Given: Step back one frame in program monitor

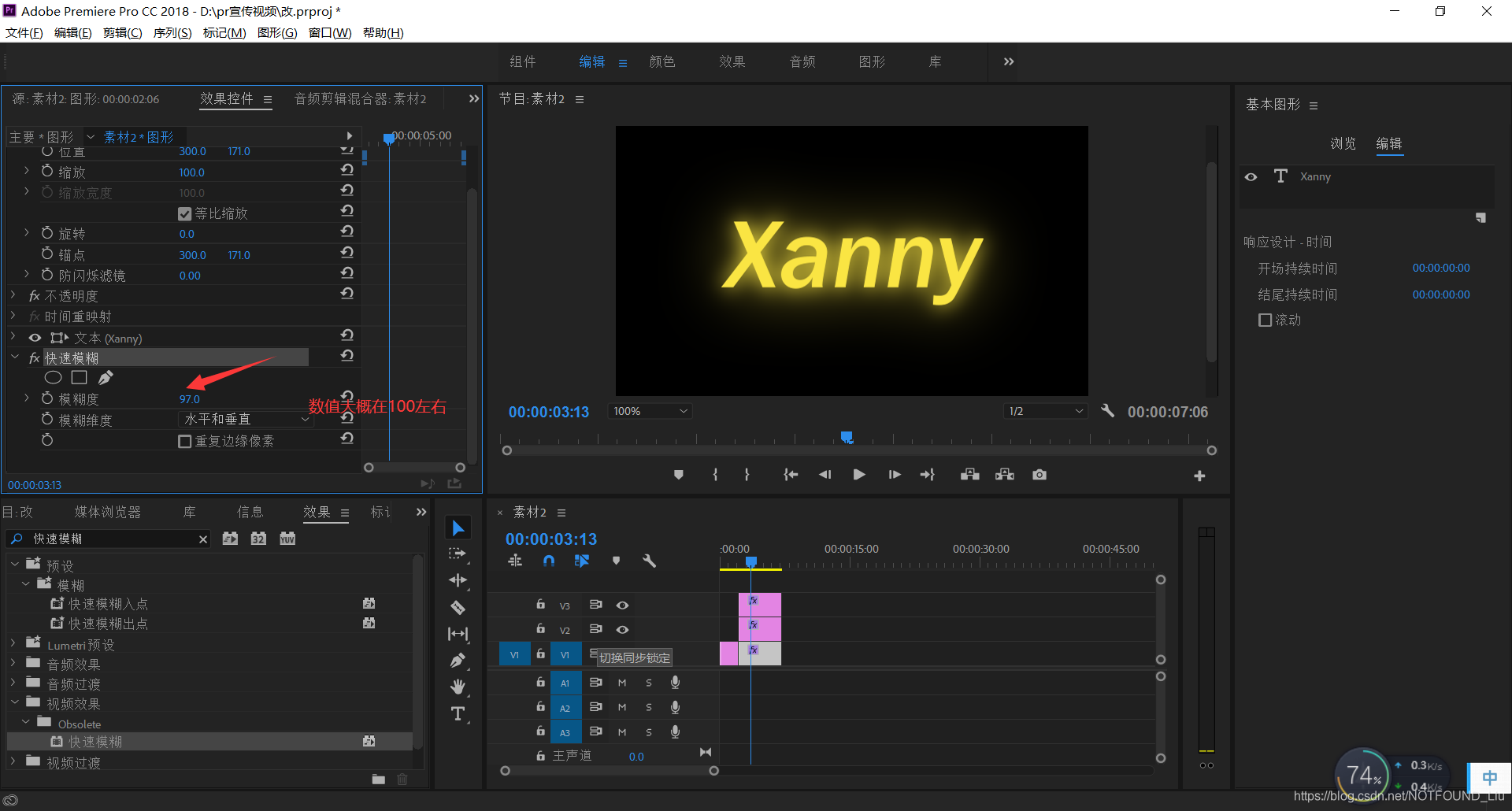Looking at the screenshot, I should click(x=825, y=475).
